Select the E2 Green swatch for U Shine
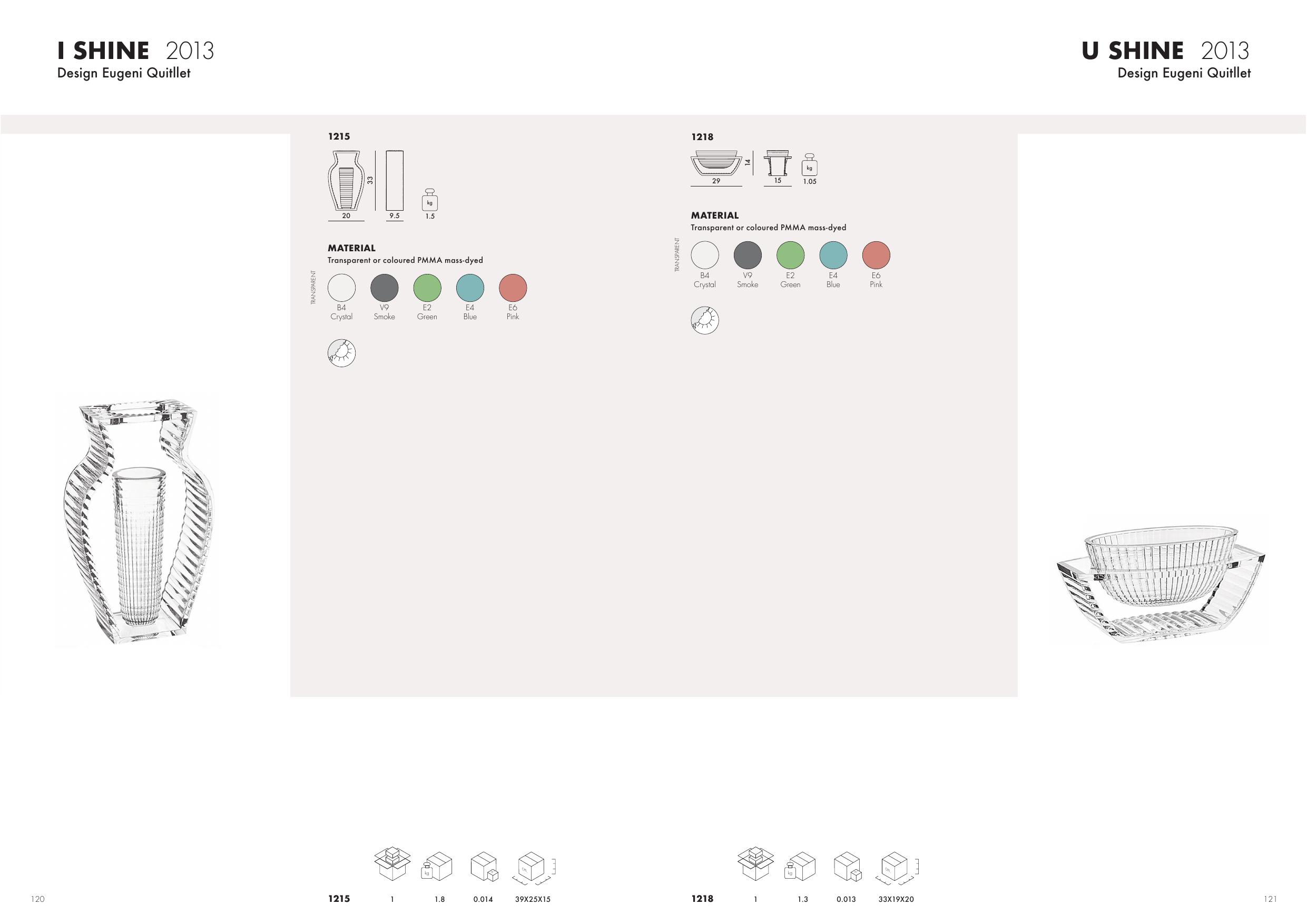Screen dimensions: 1307x924 (x=790, y=255)
